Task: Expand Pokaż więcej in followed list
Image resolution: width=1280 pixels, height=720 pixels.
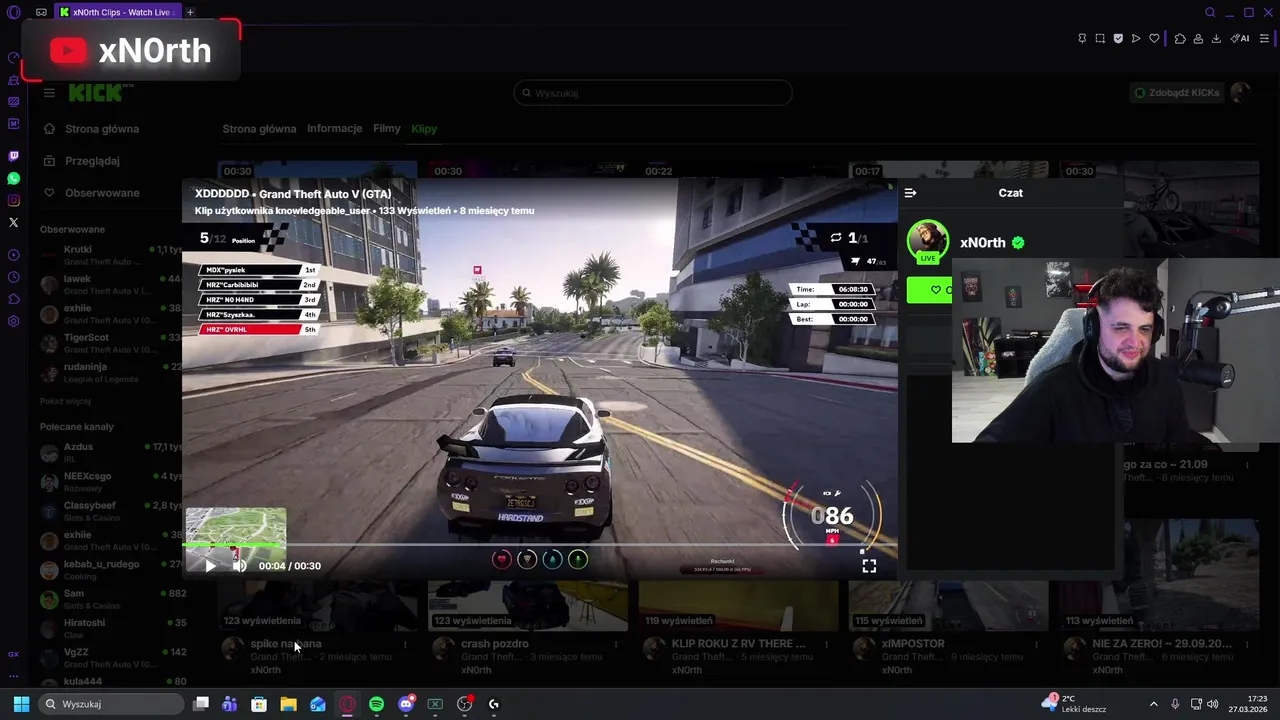Action: 65,401
